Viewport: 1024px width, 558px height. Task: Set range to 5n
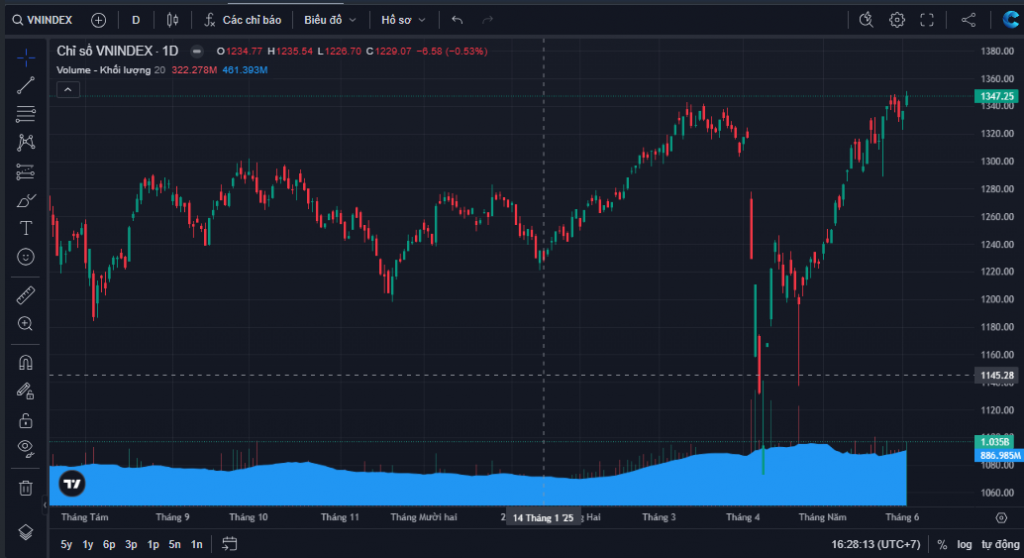174,544
